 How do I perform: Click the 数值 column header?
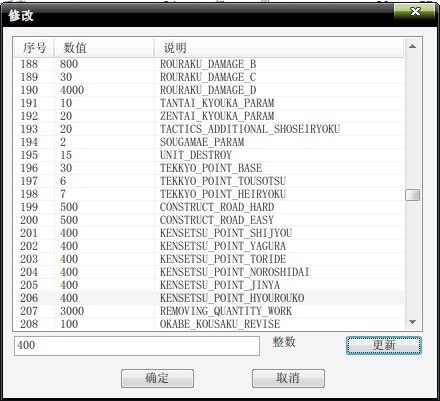104,48
